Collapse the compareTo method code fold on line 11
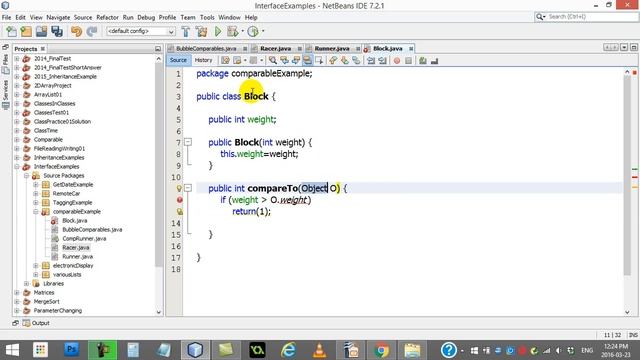This screenshot has height=360, width=640. click(x=188, y=188)
